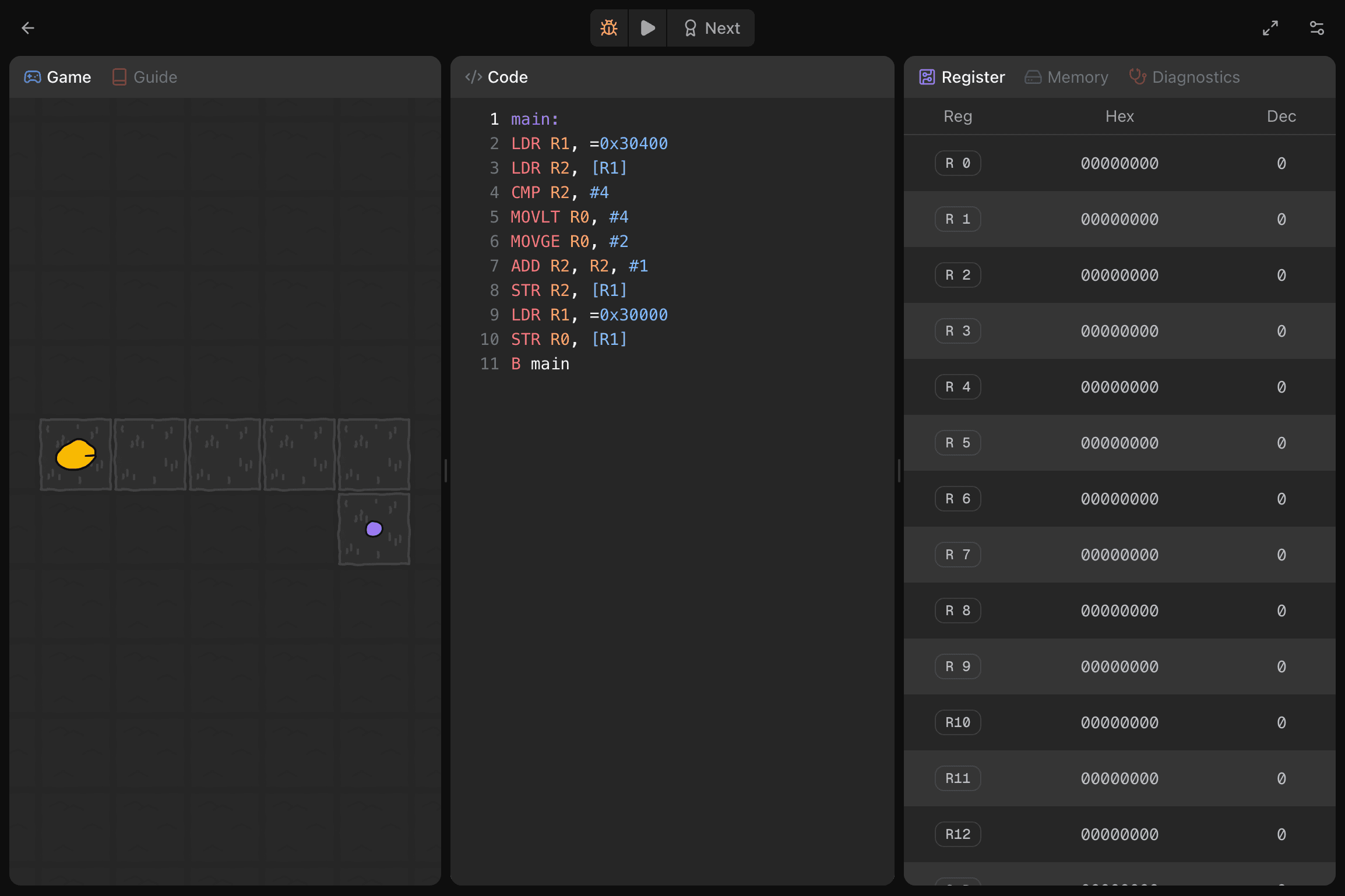Click the book icon beside Guide
Screen dimensions: 1345x896
[119, 76]
